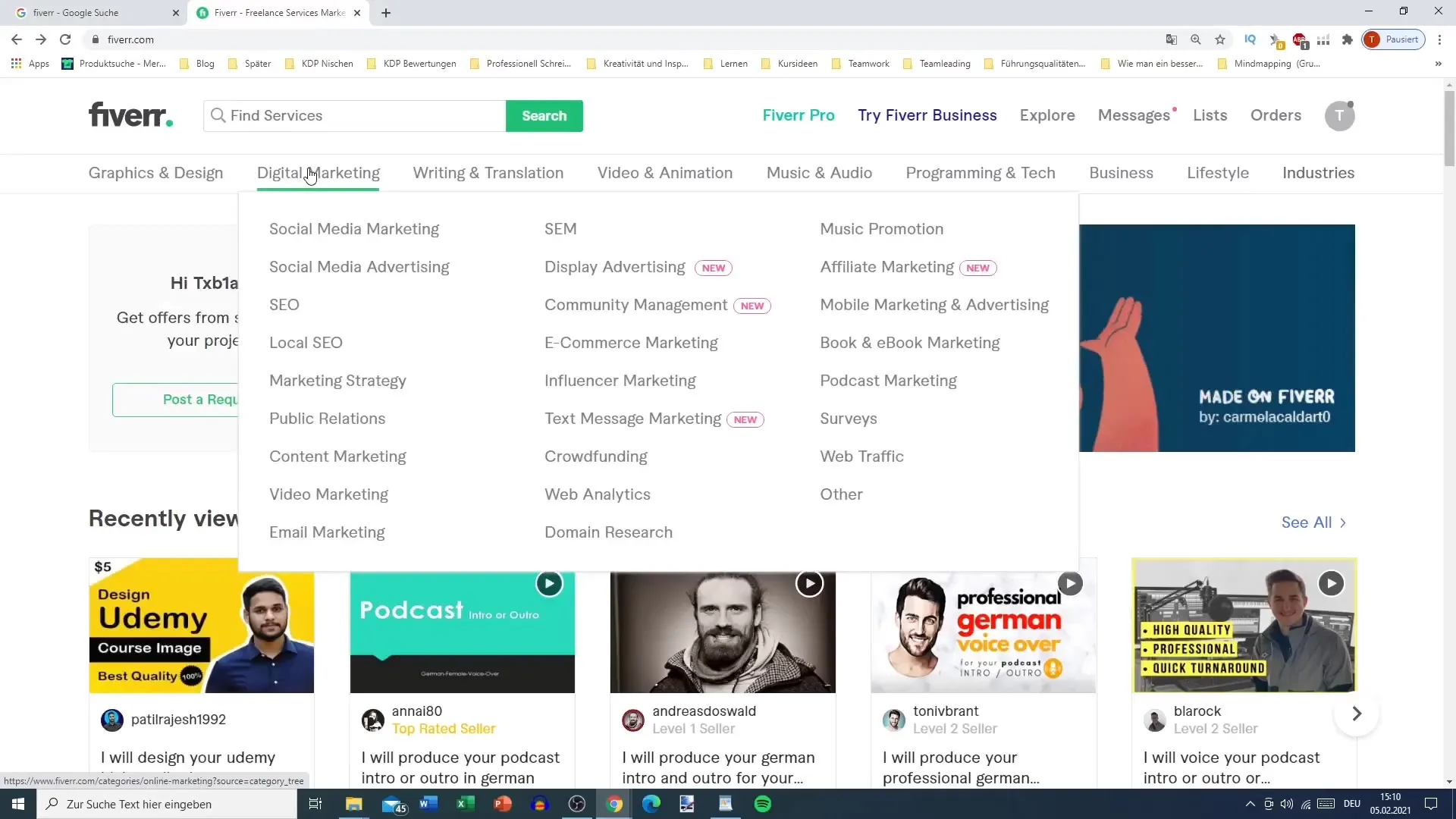This screenshot has width=1456, height=819.
Task: Open the IQ extension icon
Action: tap(1250, 39)
